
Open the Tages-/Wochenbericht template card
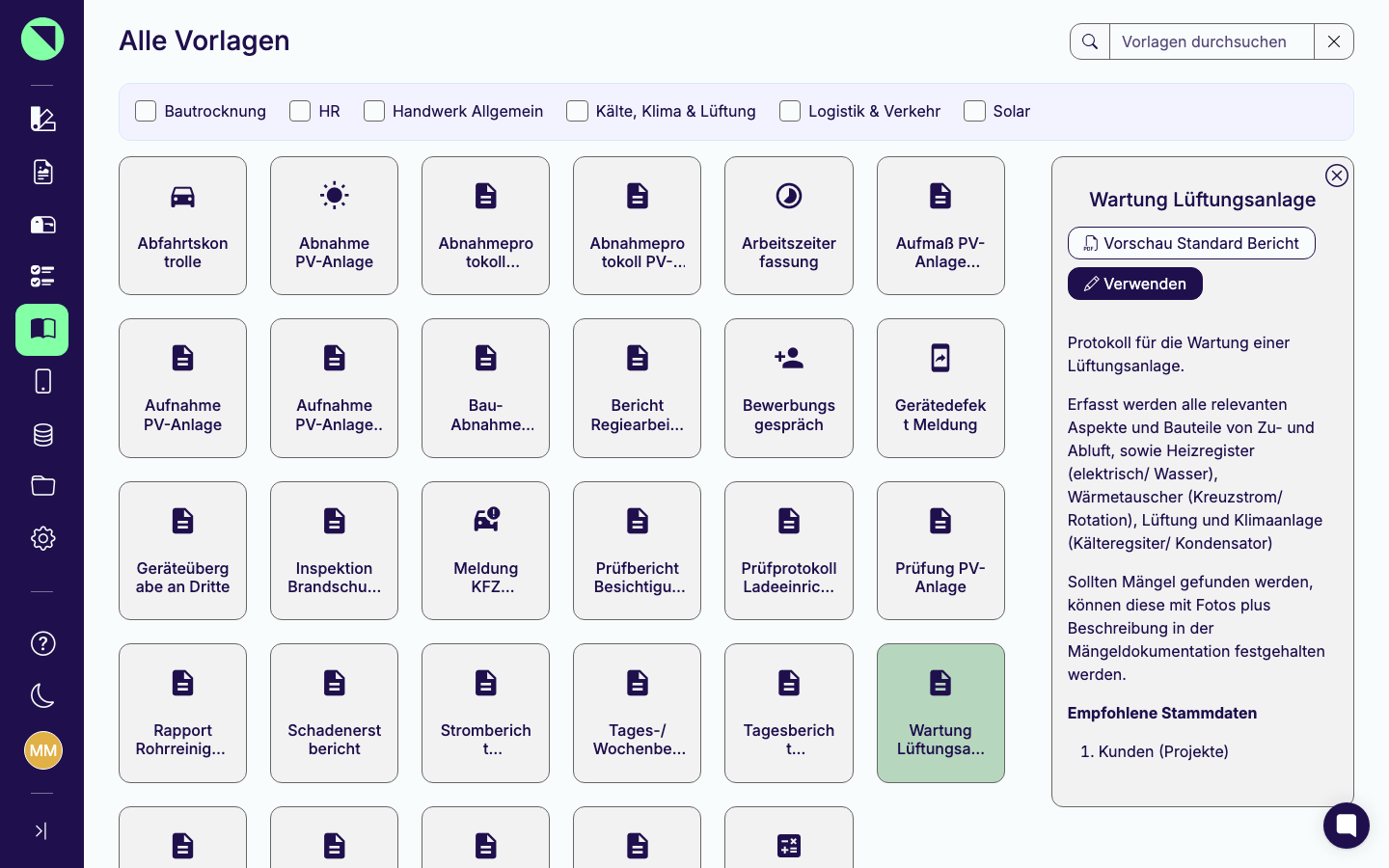coord(637,713)
